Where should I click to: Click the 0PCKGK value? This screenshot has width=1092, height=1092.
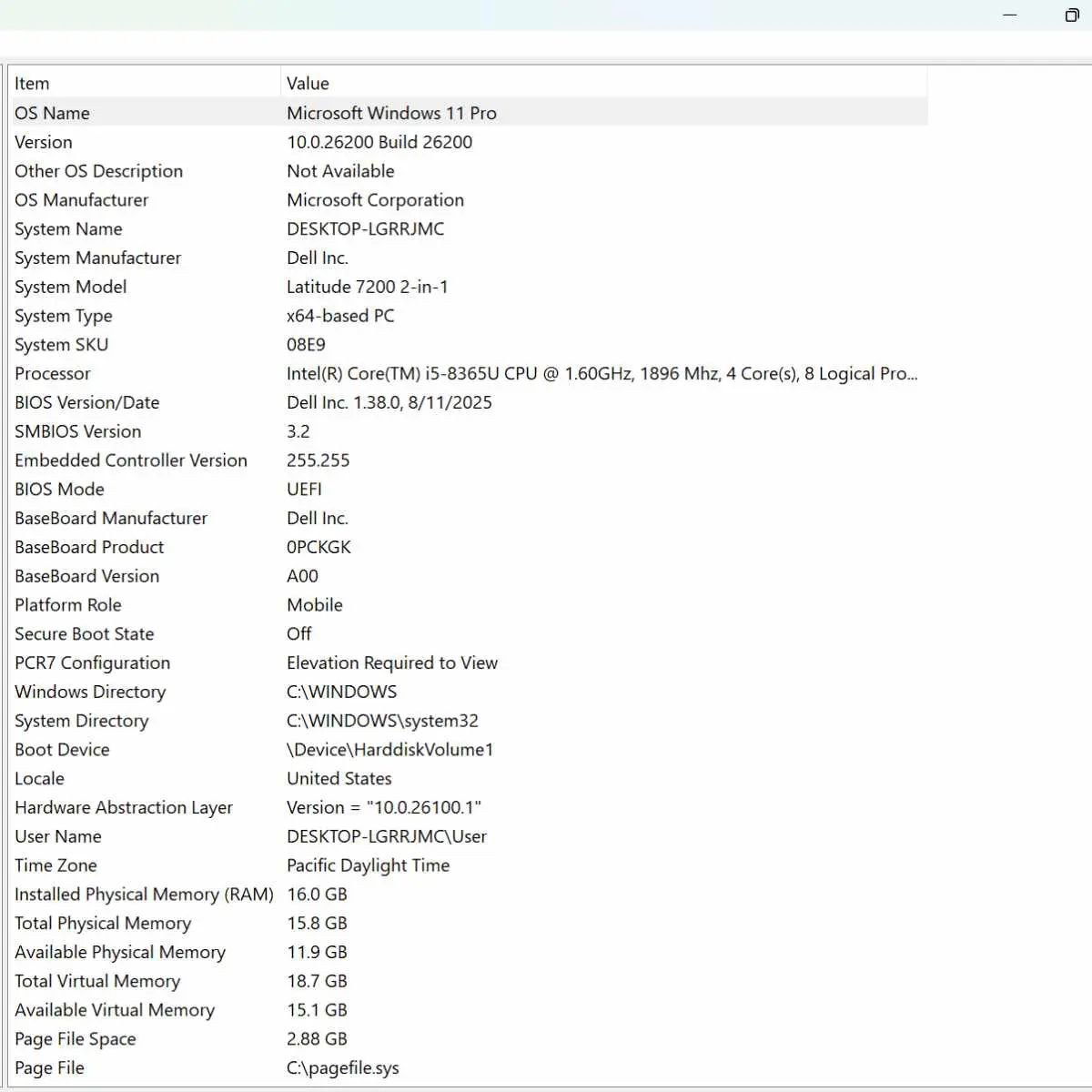pos(318,547)
